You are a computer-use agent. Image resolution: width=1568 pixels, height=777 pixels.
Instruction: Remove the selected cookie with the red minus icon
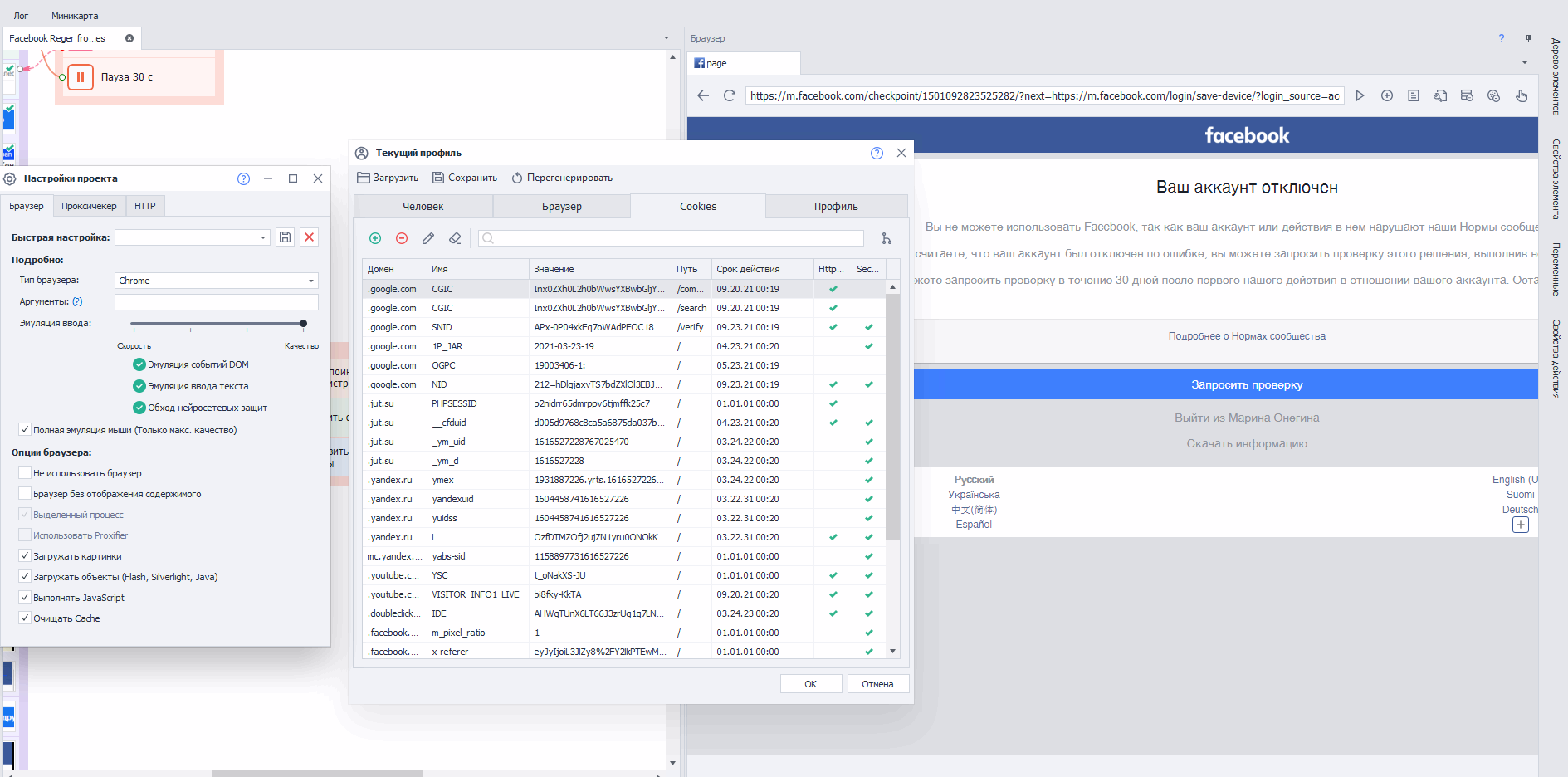click(402, 238)
